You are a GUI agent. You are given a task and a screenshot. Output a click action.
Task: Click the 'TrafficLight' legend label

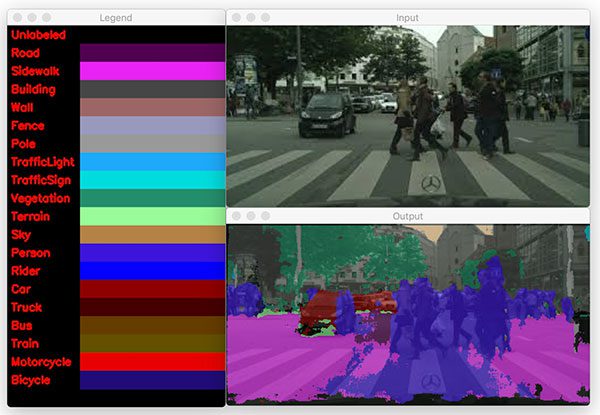[x=42, y=162]
